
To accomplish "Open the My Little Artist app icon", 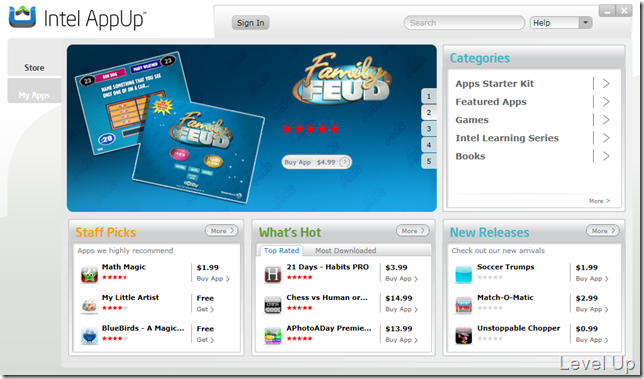I will (89, 305).
